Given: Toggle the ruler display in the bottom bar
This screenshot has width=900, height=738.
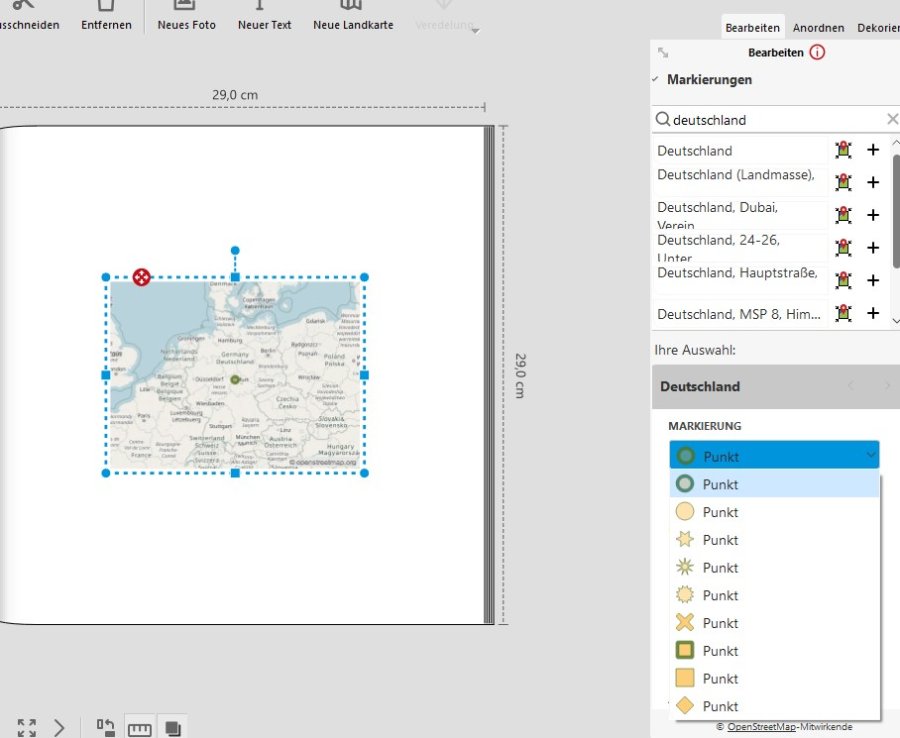Looking at the screenshot, I should pos(139,728).
